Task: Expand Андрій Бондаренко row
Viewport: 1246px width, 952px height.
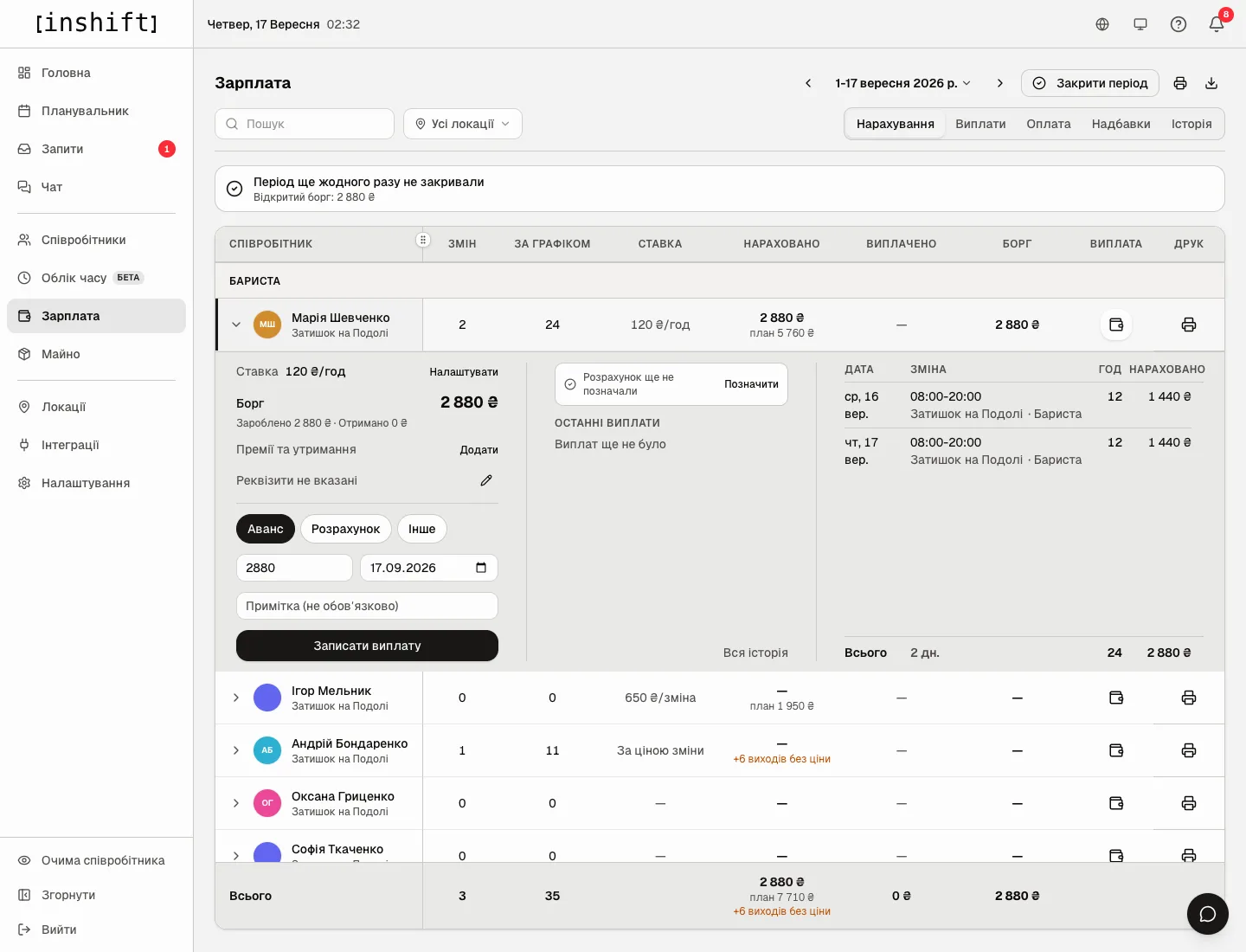Action: pos(236,750)
